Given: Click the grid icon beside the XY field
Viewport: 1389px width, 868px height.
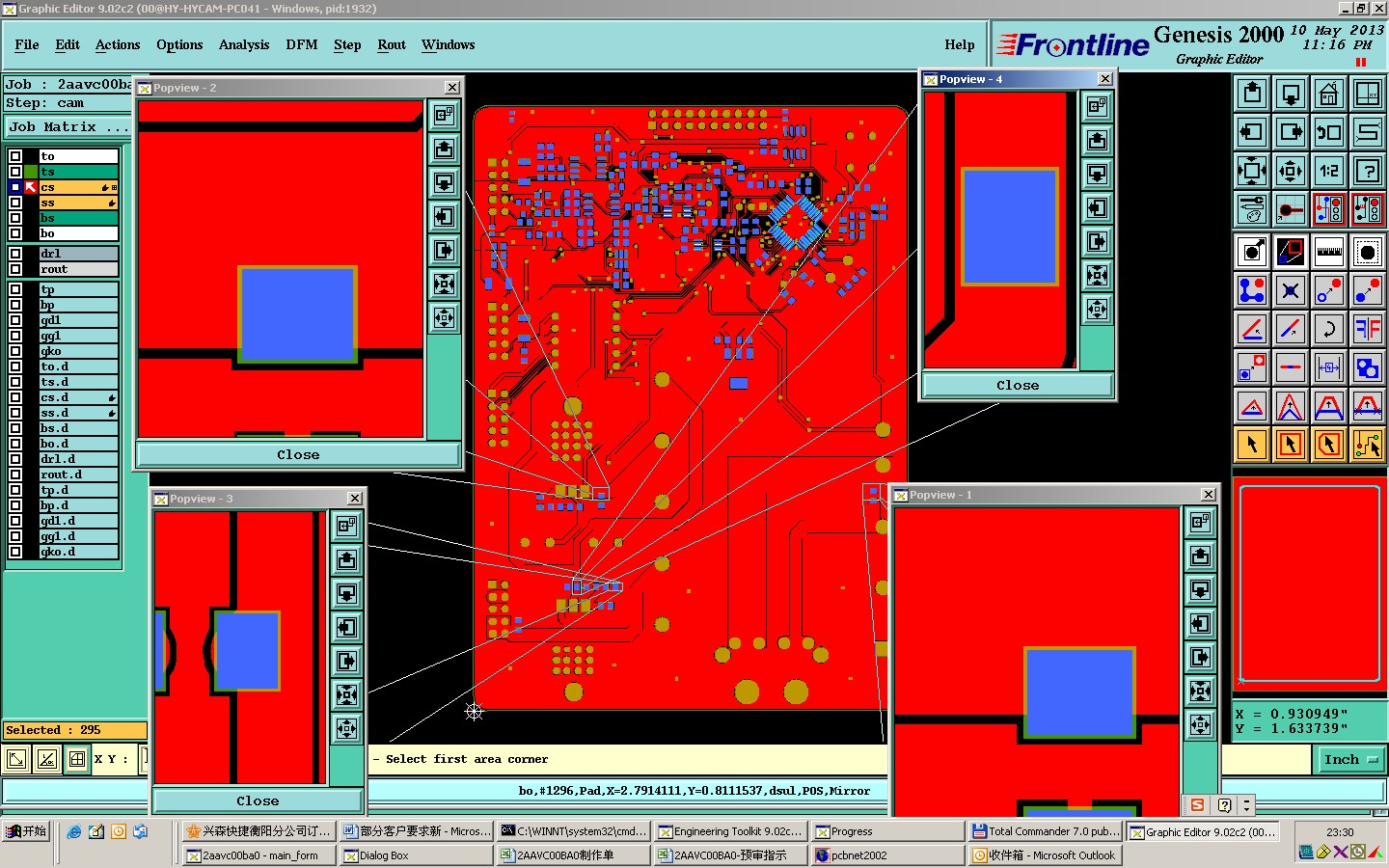Looking at the screenshot, I should click(x=77, y=759).
